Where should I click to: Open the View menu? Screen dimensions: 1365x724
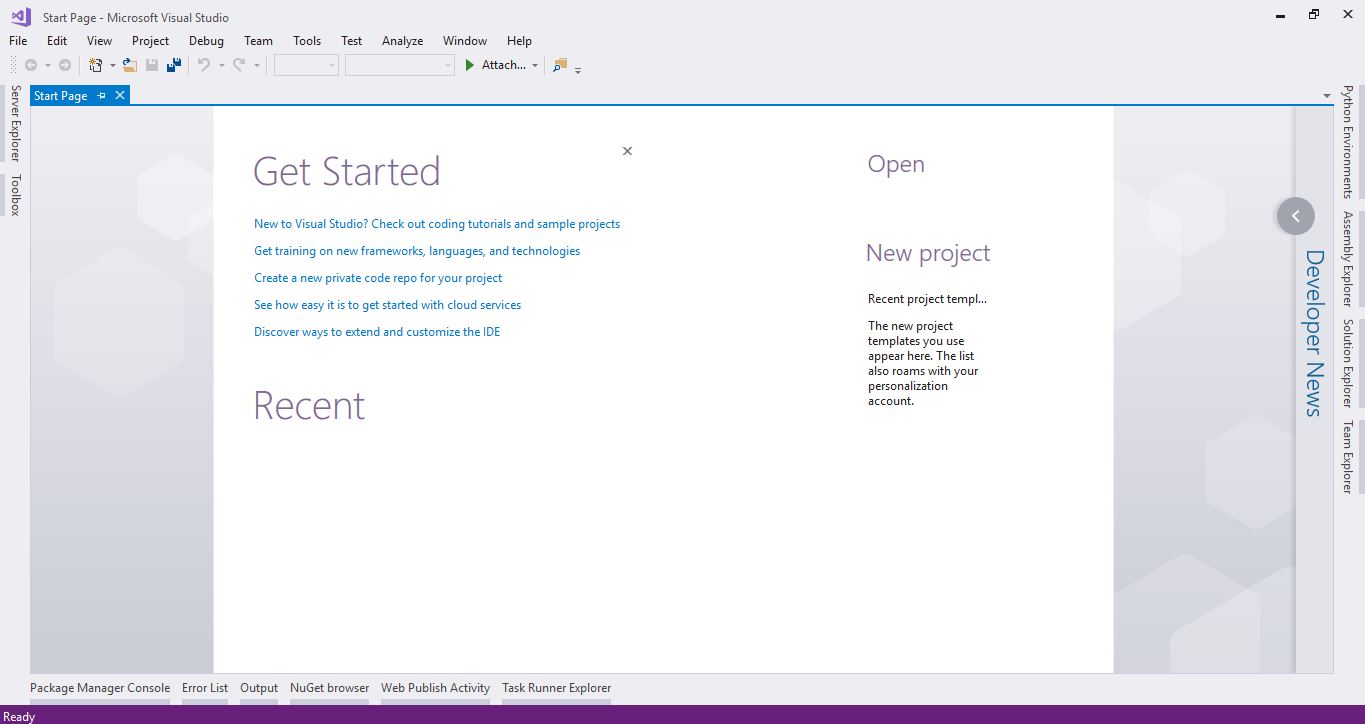click(99, 41)
